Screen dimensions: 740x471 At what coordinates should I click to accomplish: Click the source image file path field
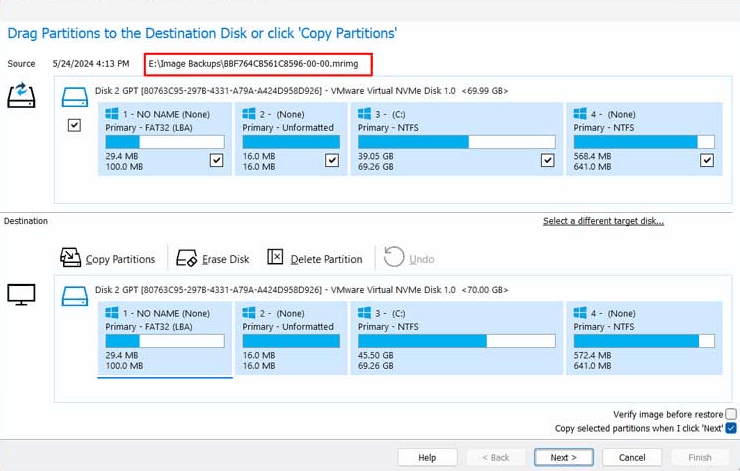258,64
